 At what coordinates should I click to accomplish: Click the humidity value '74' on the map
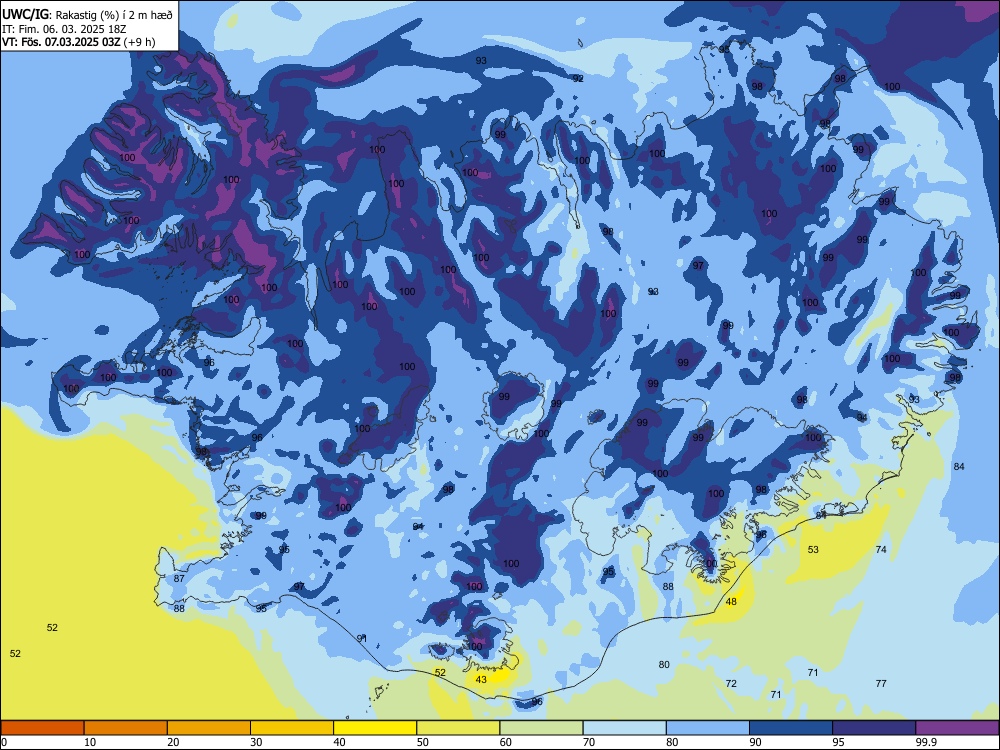click(881, 549)
